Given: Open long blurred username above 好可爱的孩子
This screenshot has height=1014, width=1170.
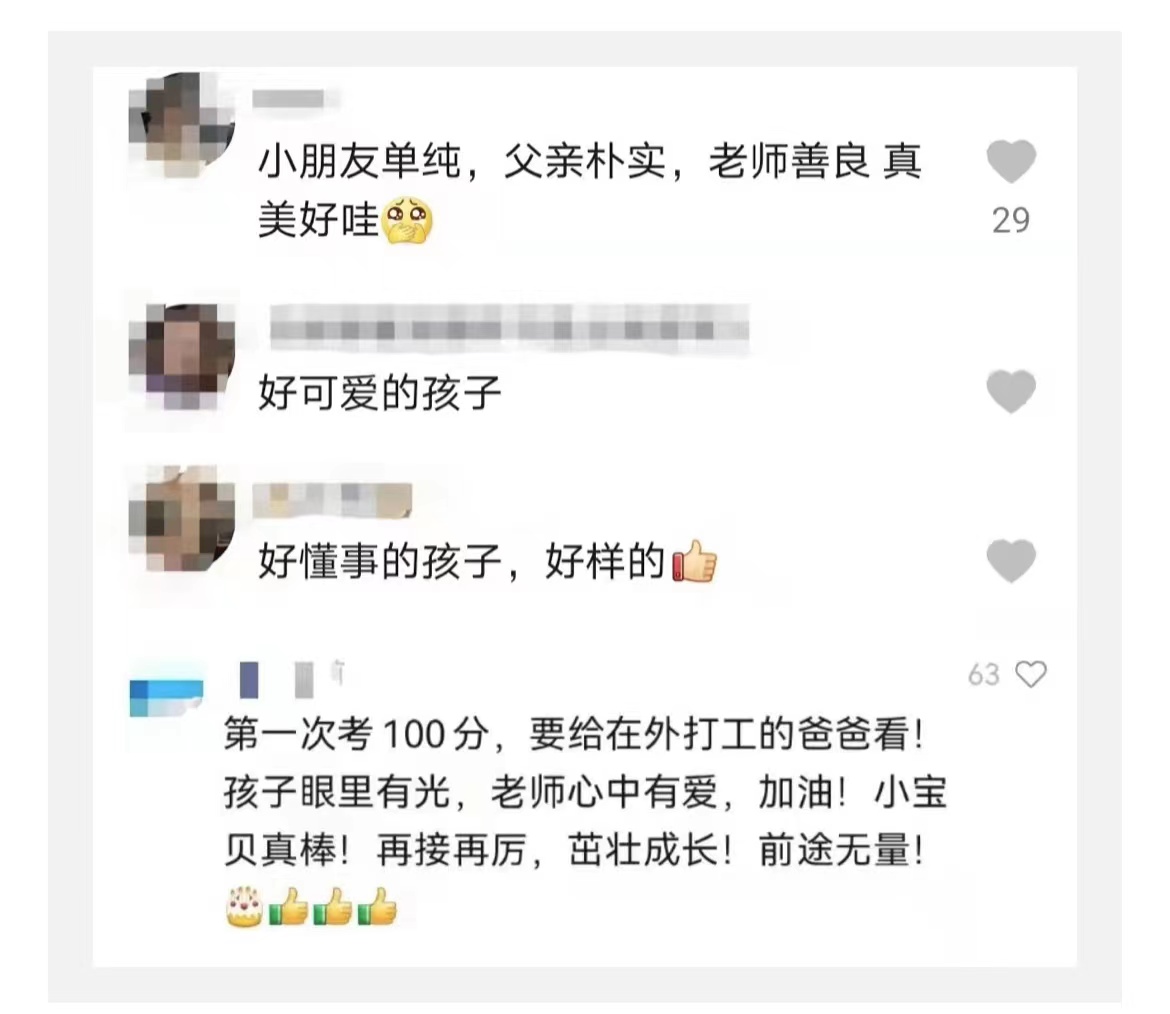Looking at the screenshot, I should [x=509, y=328].
